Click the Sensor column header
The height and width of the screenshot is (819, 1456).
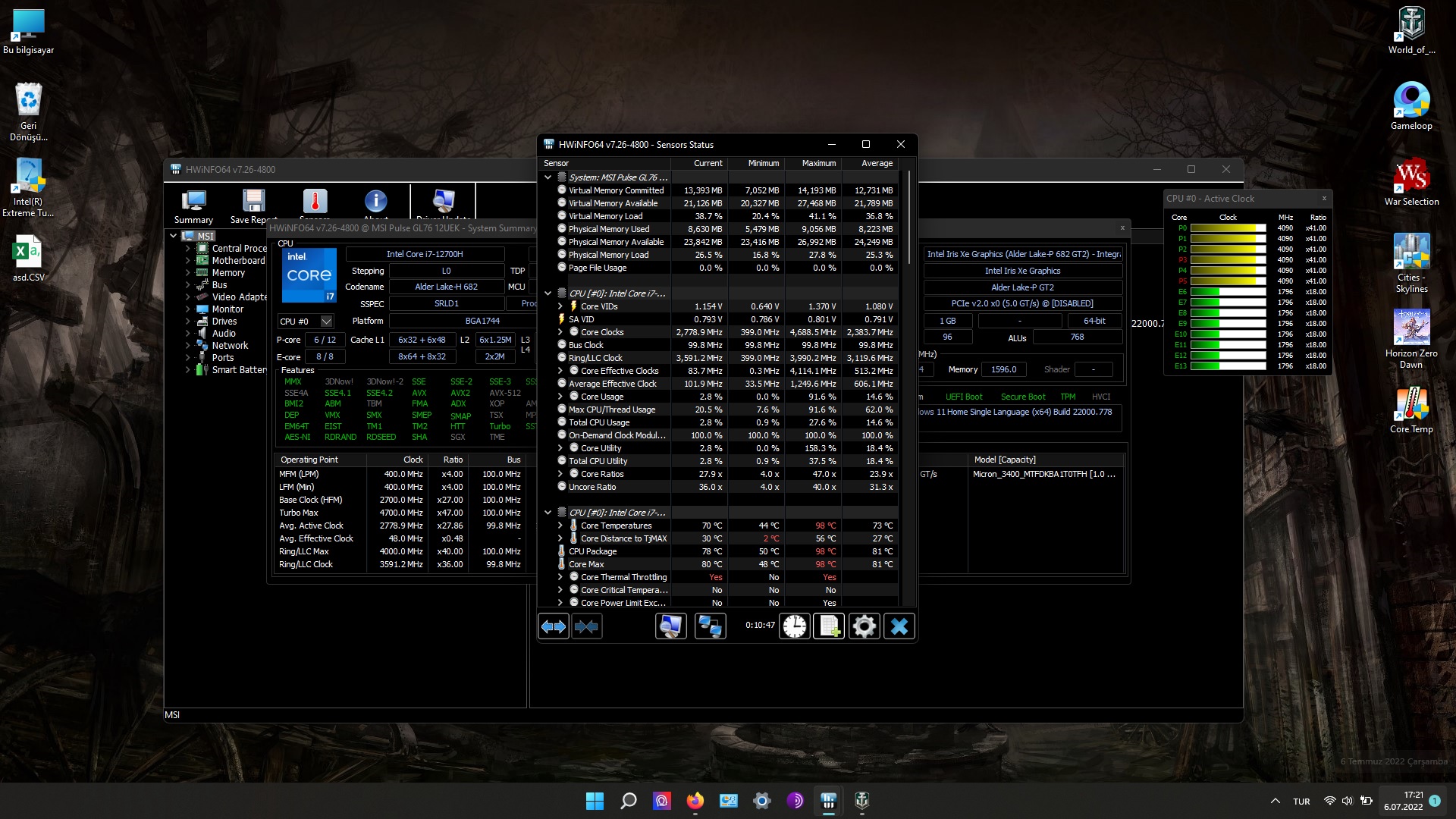click(x=604, y=163)
